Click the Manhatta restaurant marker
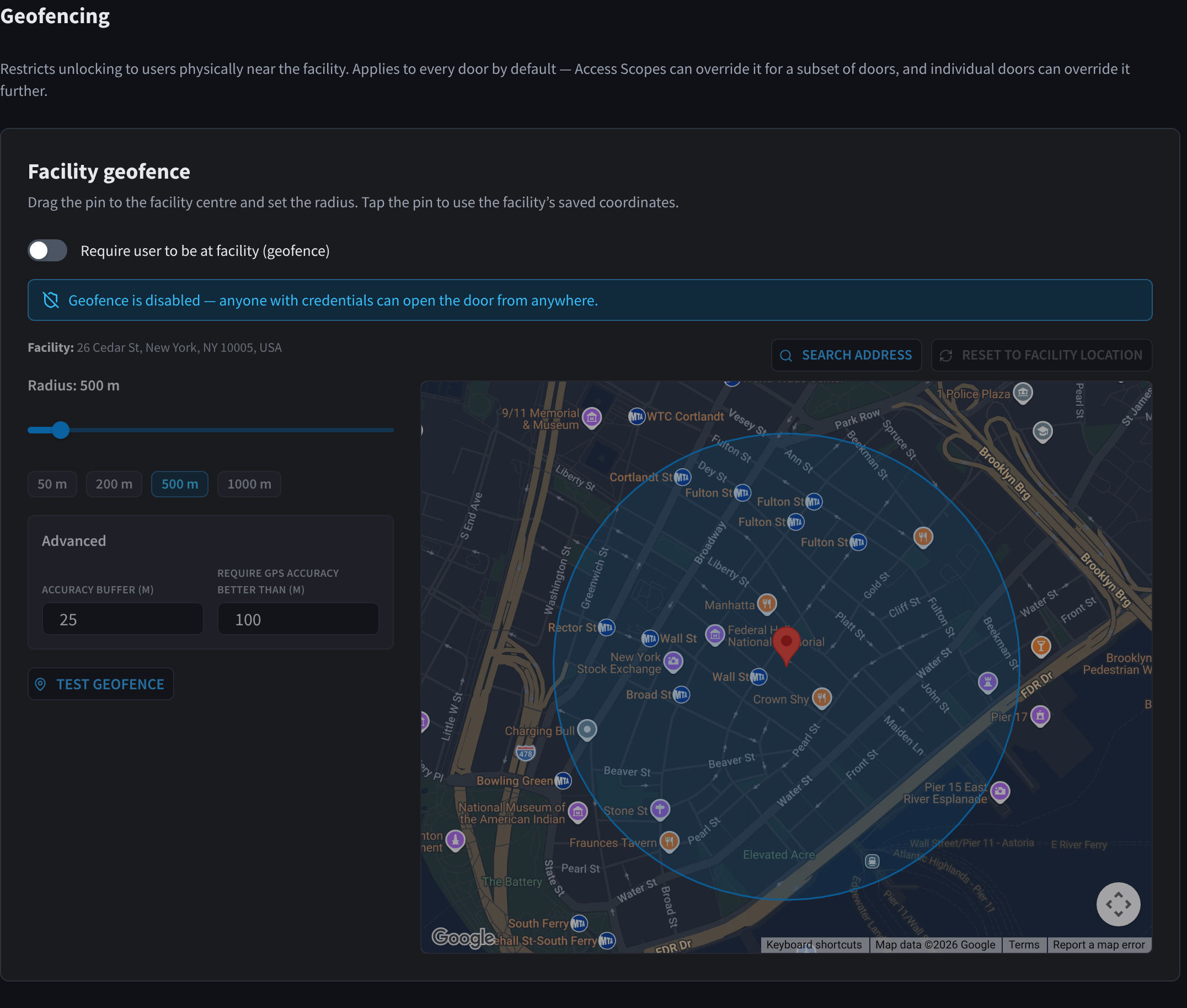 tap(767, 604)
